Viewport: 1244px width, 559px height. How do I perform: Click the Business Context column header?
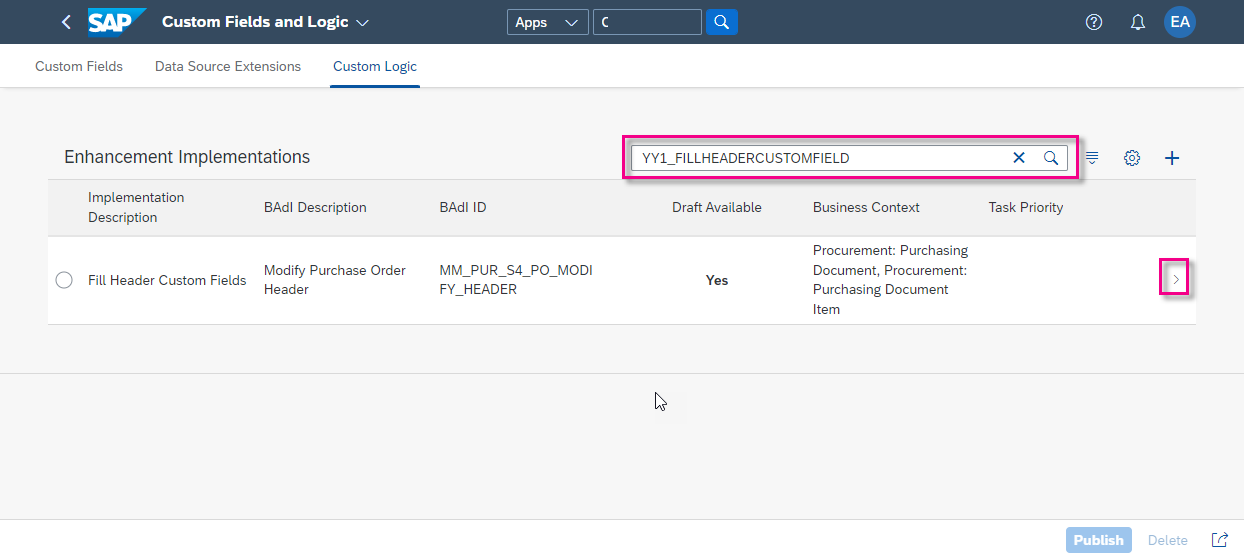[x=866, y=207]
